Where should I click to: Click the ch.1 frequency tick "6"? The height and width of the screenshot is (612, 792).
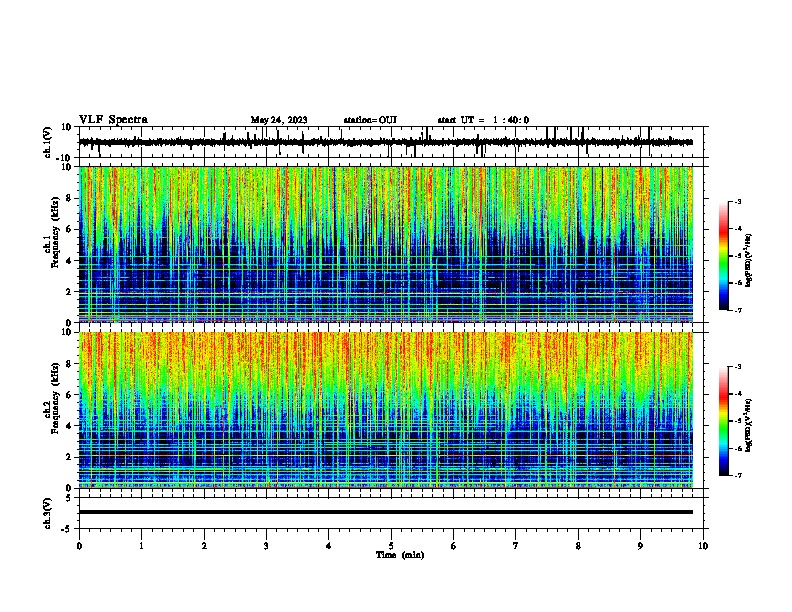[69, 229]
